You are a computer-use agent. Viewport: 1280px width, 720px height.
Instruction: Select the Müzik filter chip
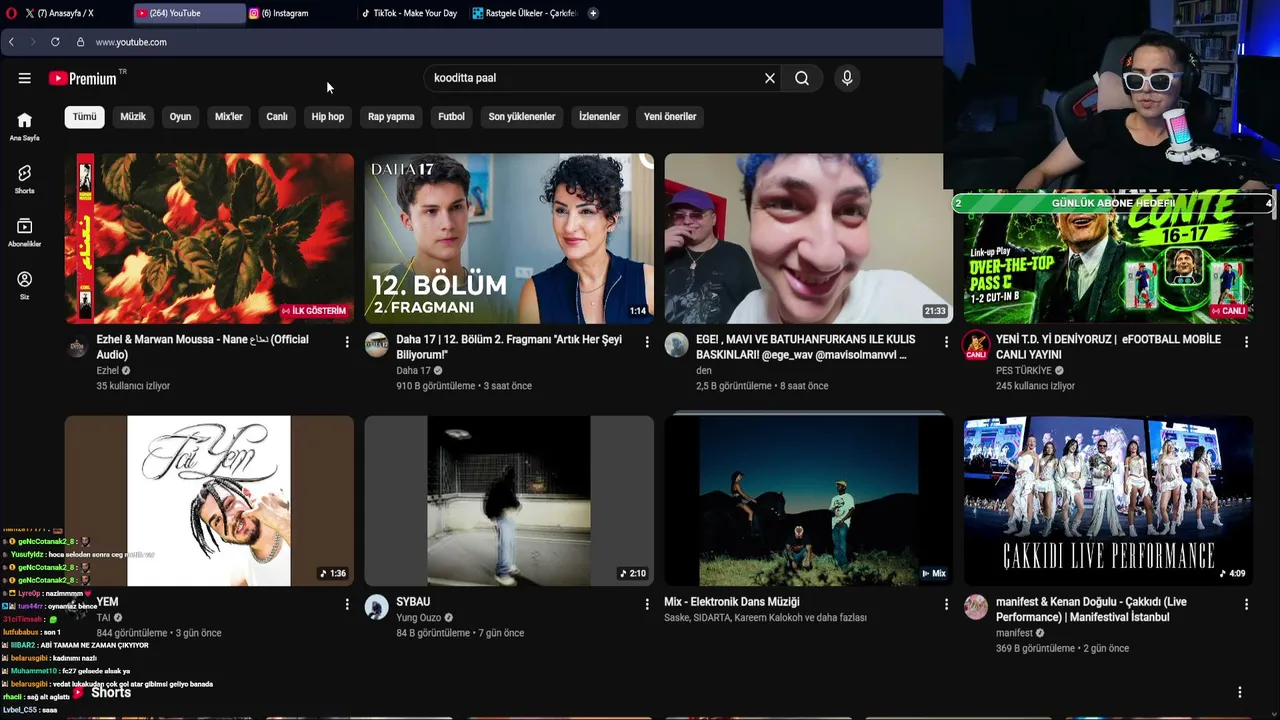tap(133, 116)
